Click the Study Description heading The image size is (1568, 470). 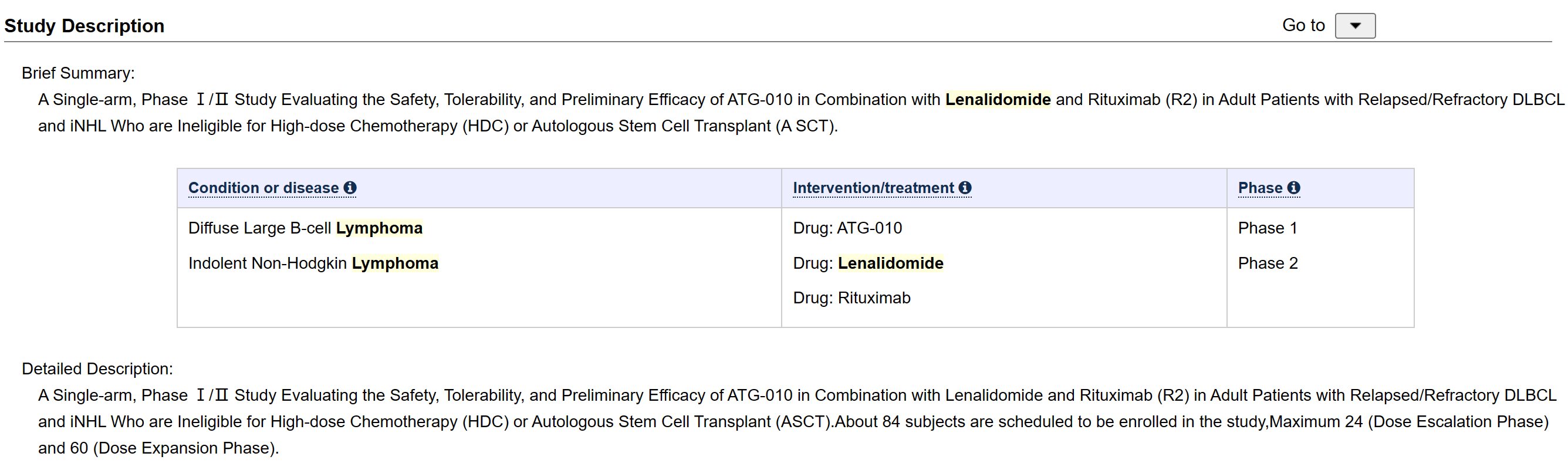84,26
